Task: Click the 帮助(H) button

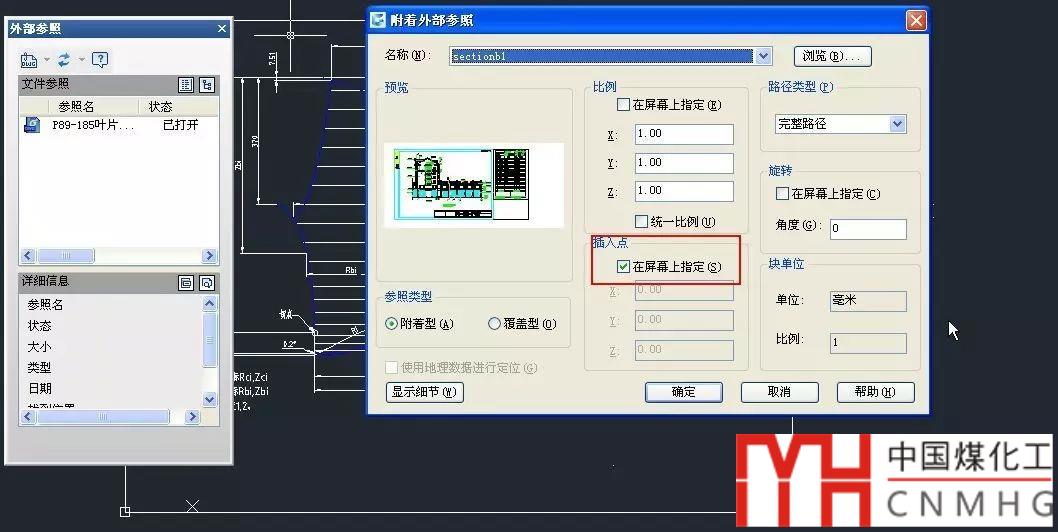Action: (x=875, y=392)
